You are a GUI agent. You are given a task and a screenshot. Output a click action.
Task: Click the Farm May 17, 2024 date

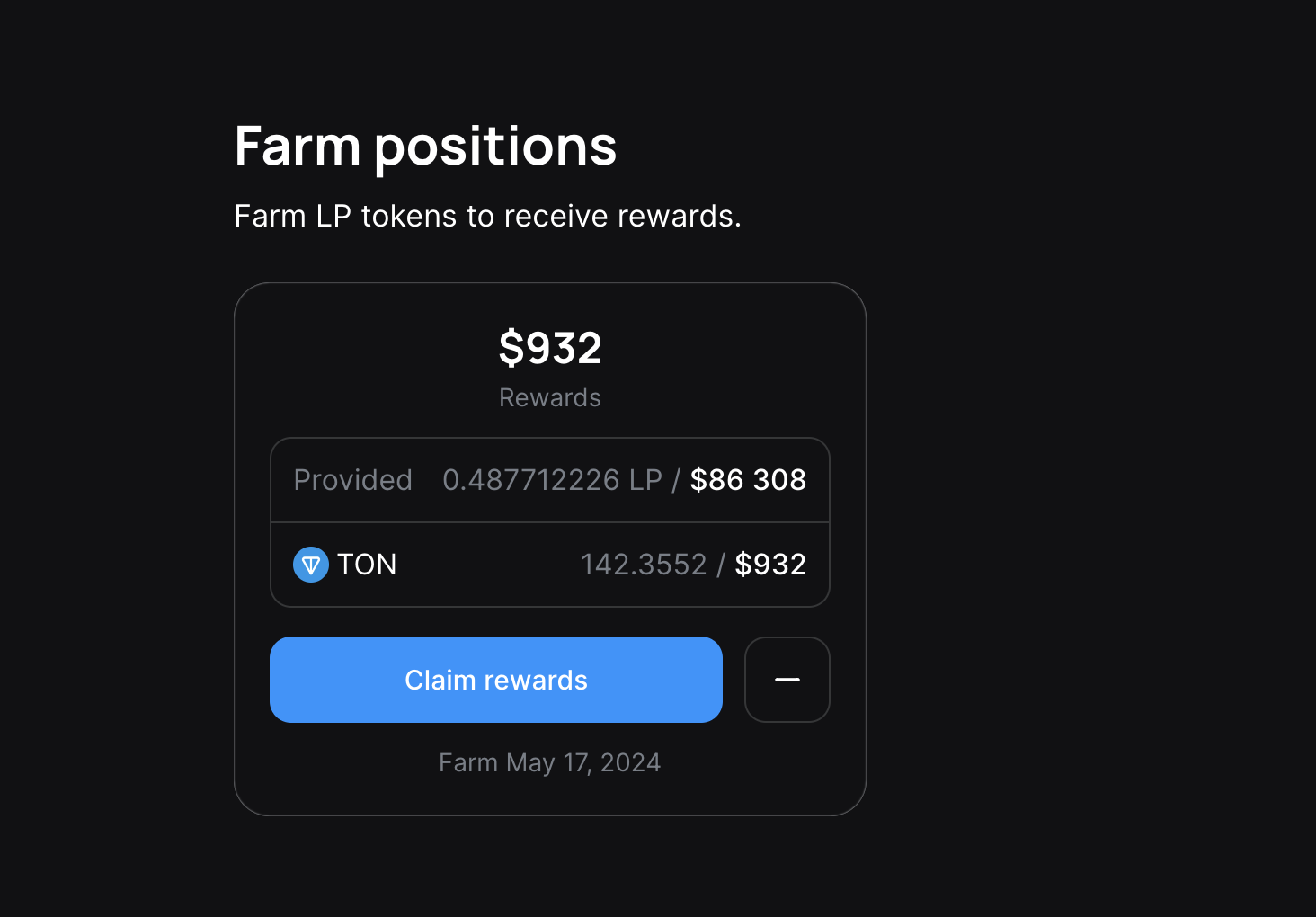click(550, 762)
